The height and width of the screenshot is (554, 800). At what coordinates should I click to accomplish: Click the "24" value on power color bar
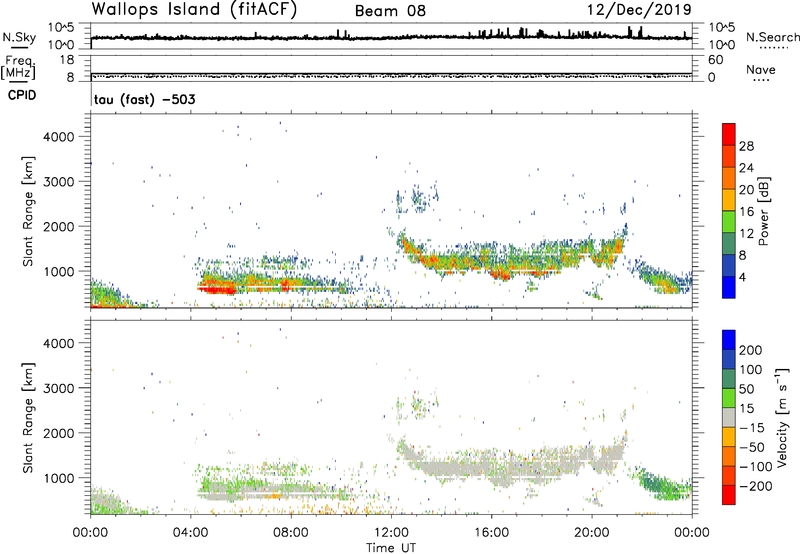tap(746, 168)
